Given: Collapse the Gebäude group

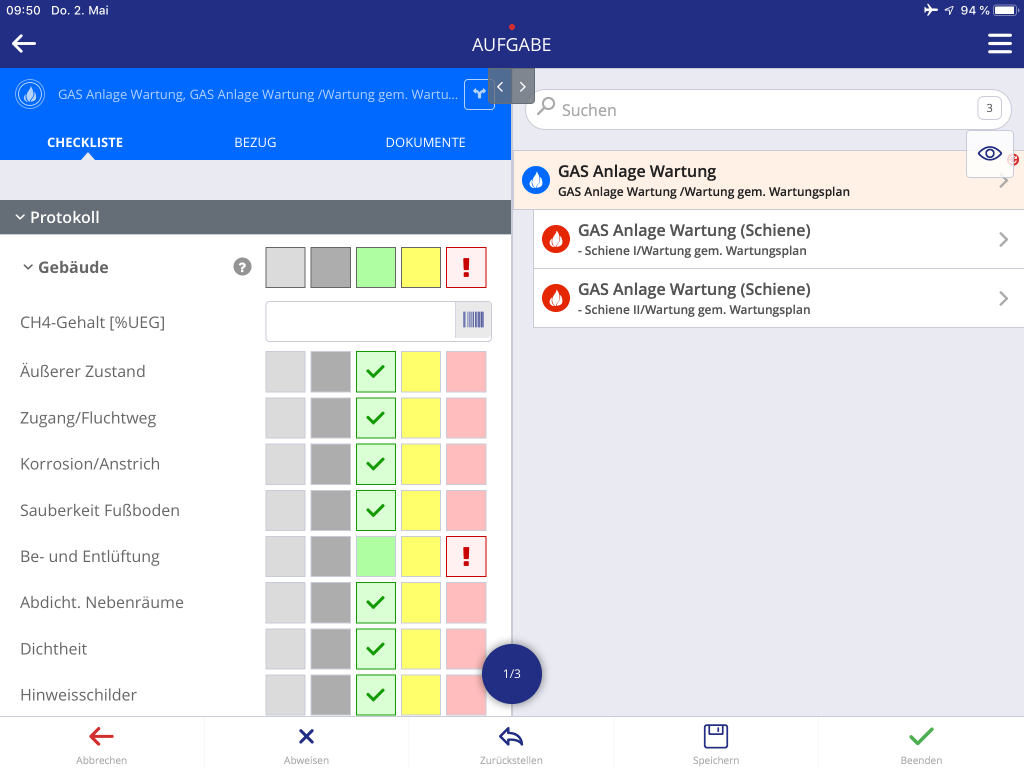Looking at the screenshot, I should pyautogui.click(x=28, y=267).
